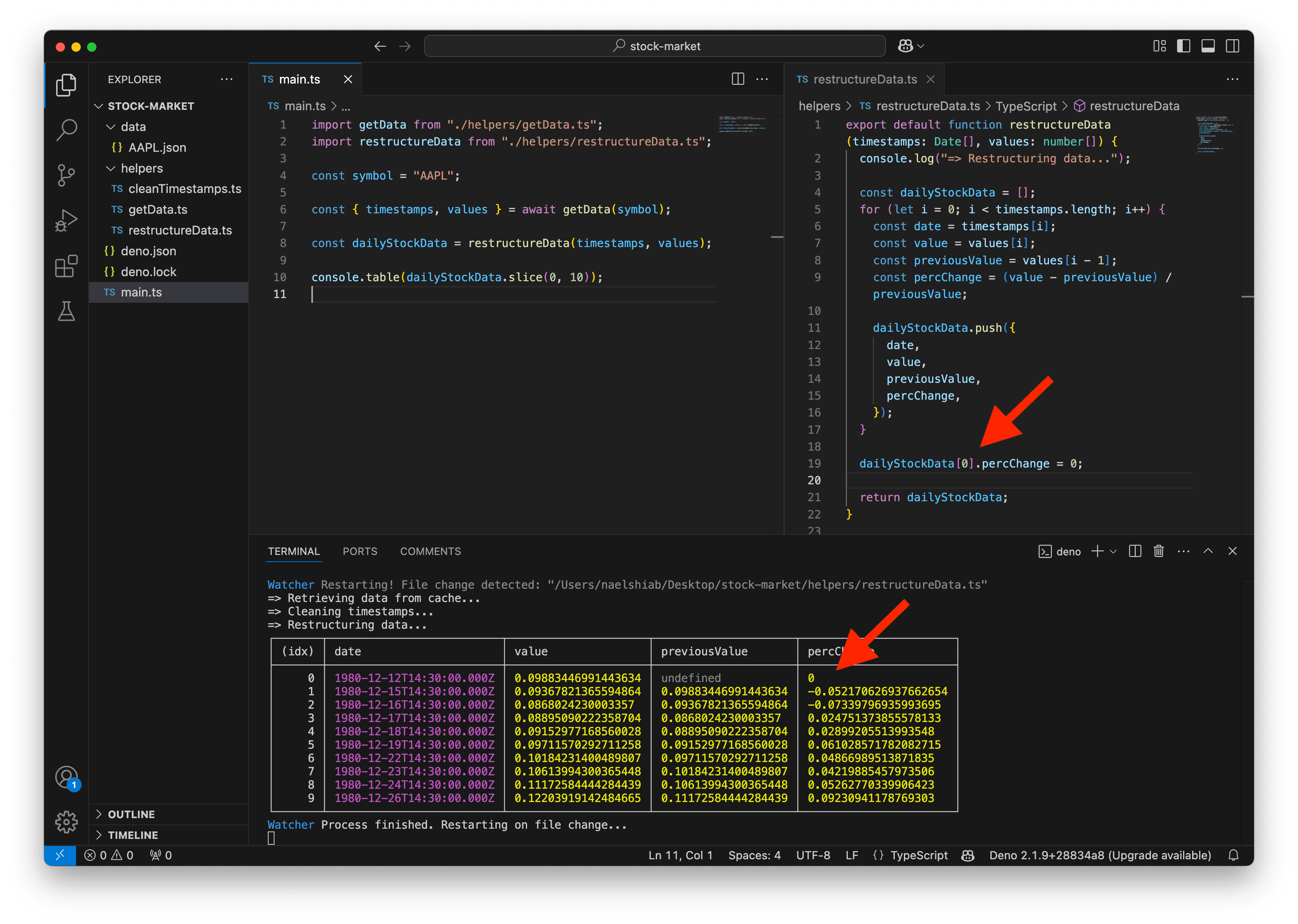Viewport: 1298px width, 924px height.
Task: Open Explorer views and more actions
Action: click(226, 79)
